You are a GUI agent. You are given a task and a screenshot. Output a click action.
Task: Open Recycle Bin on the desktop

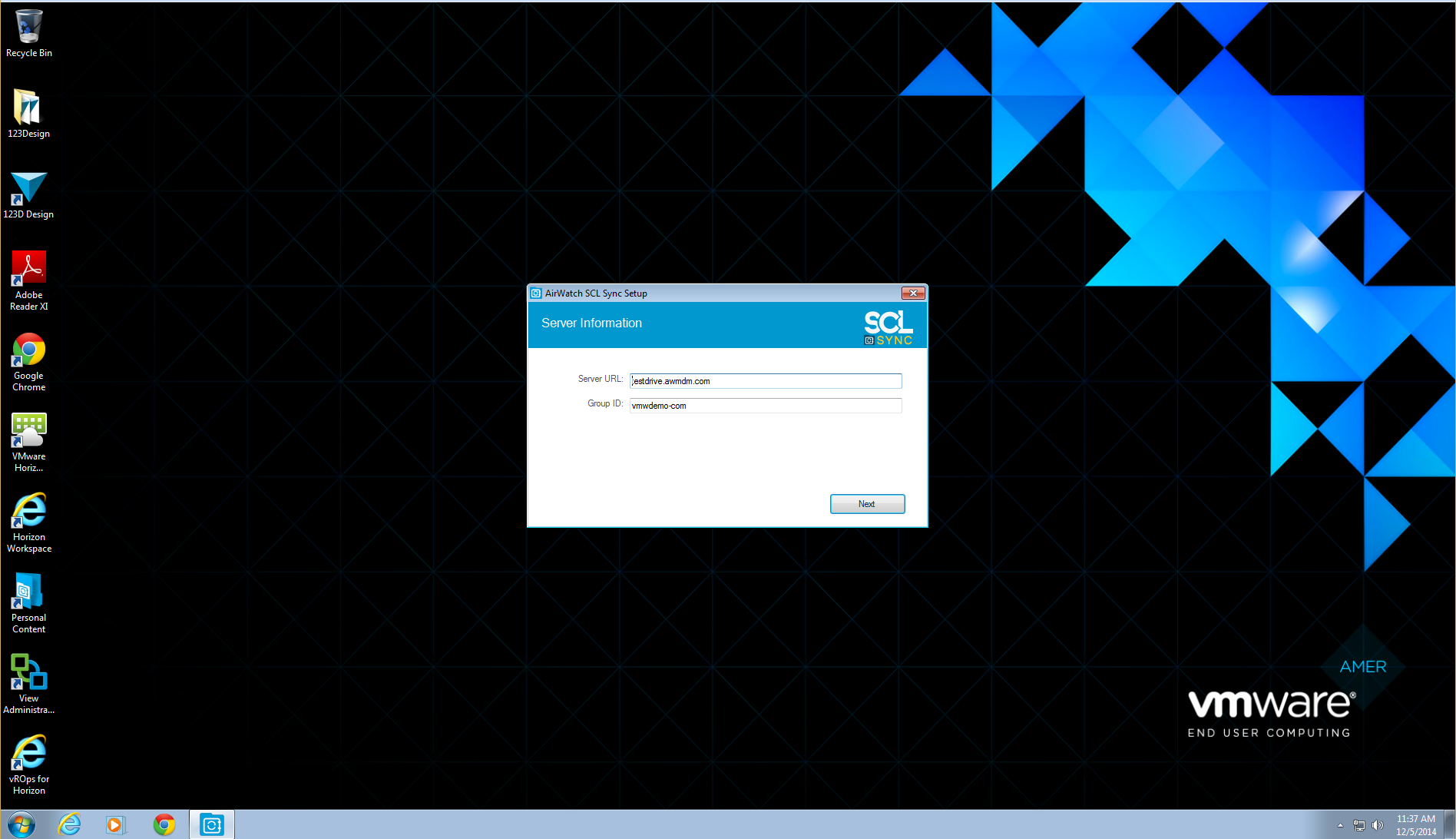[28, 25]
